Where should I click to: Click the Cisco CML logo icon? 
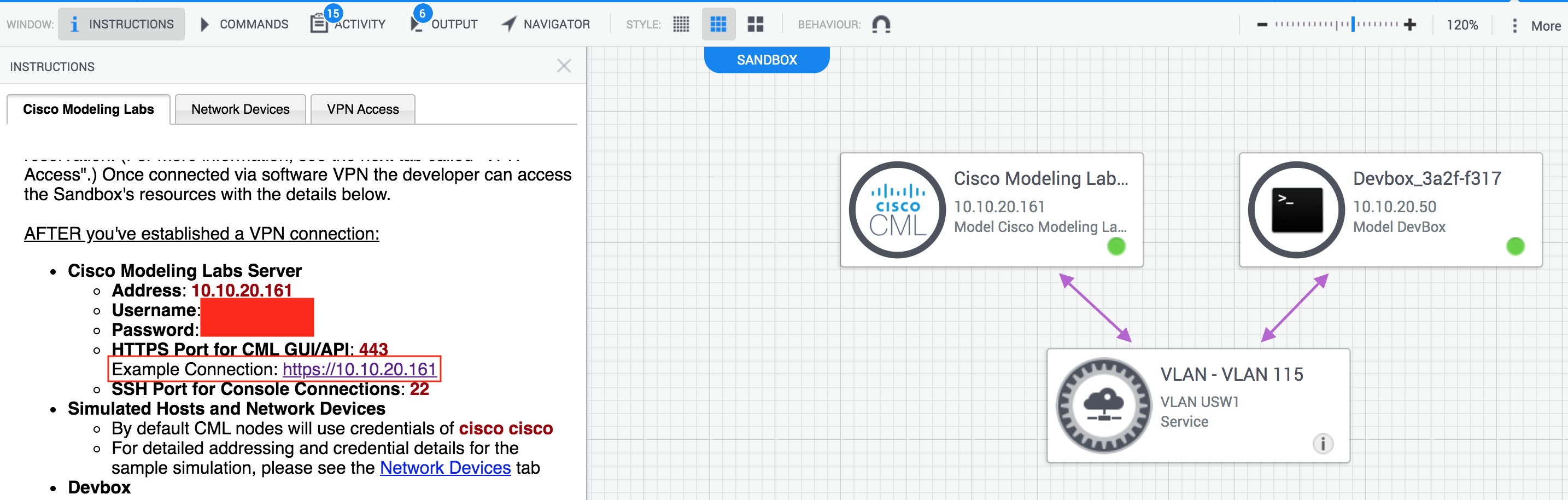point(897,210)
